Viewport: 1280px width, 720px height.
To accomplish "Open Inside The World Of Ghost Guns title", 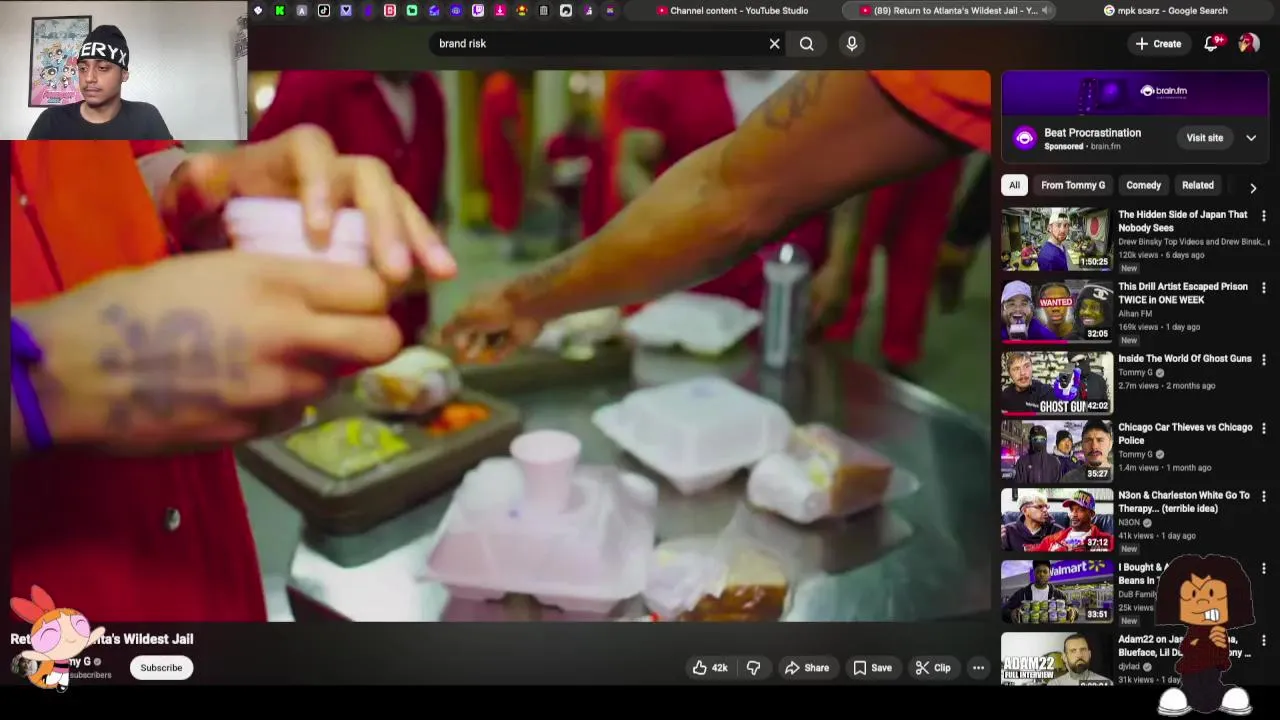I will (x=1185, y=358).
